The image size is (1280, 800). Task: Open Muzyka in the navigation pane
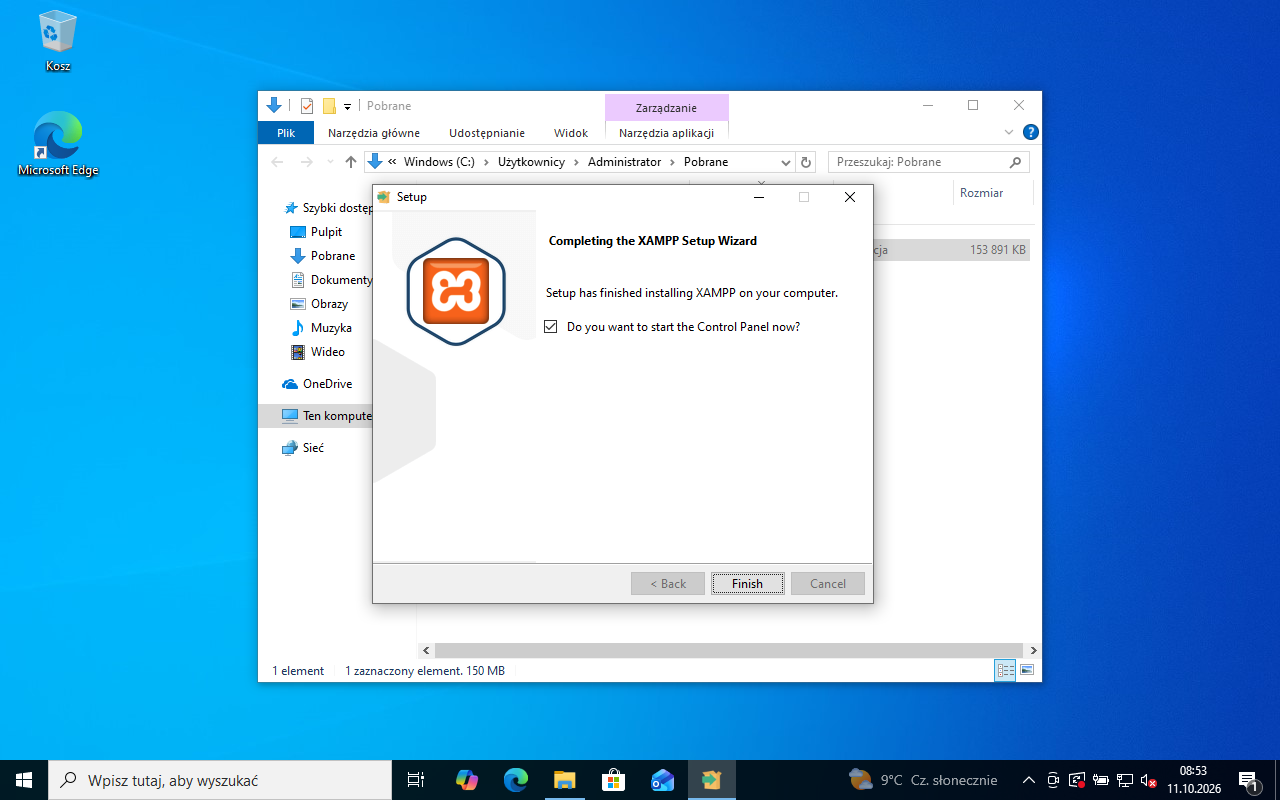[331, 328]
